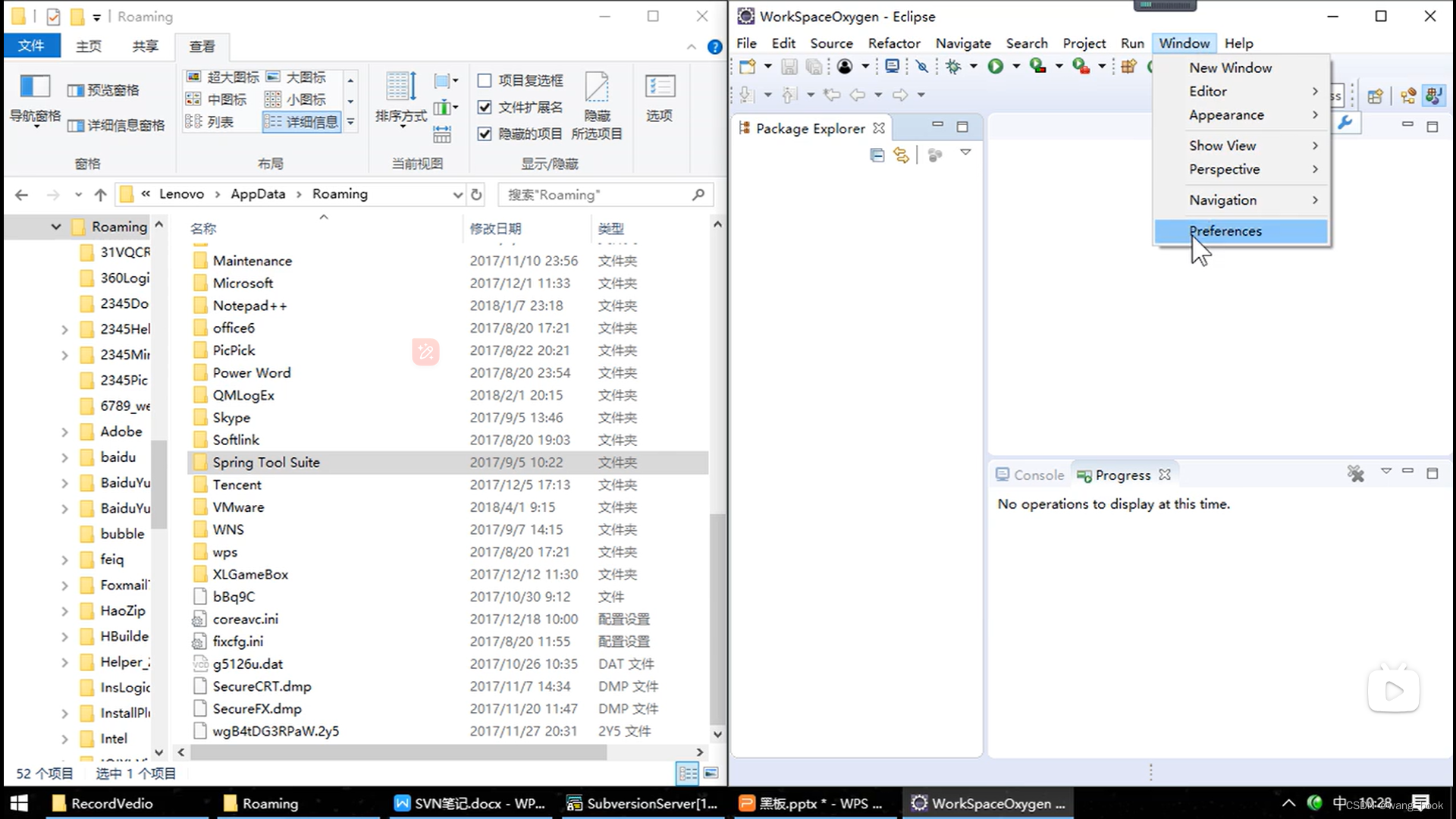Open the Package Explorer view menu arrow
The image size is (1456, 819).
pos(965,152)
